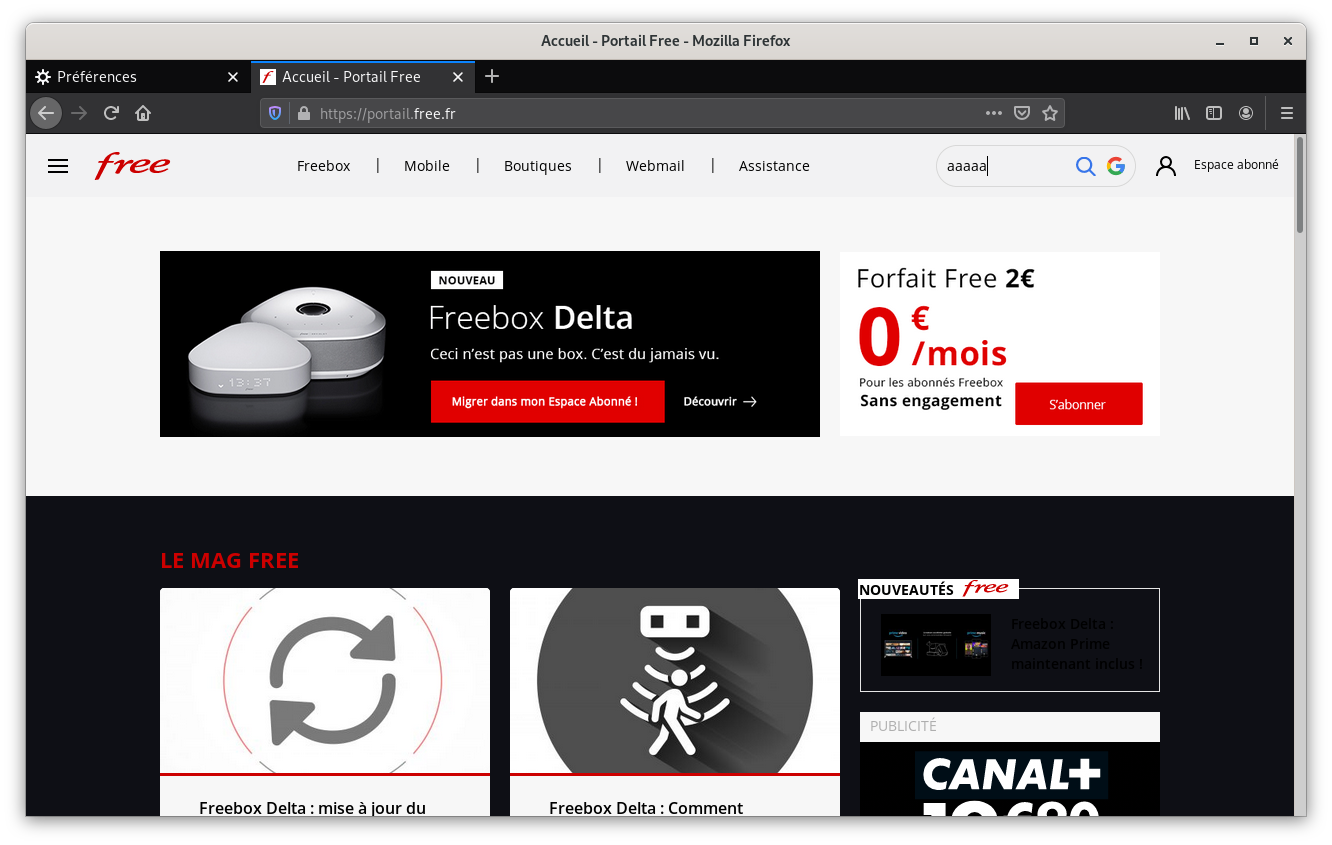Run search with blue magnifier icon
Screen dimensions: 1332x845
pyautogui.click(x=1085, y=166)
